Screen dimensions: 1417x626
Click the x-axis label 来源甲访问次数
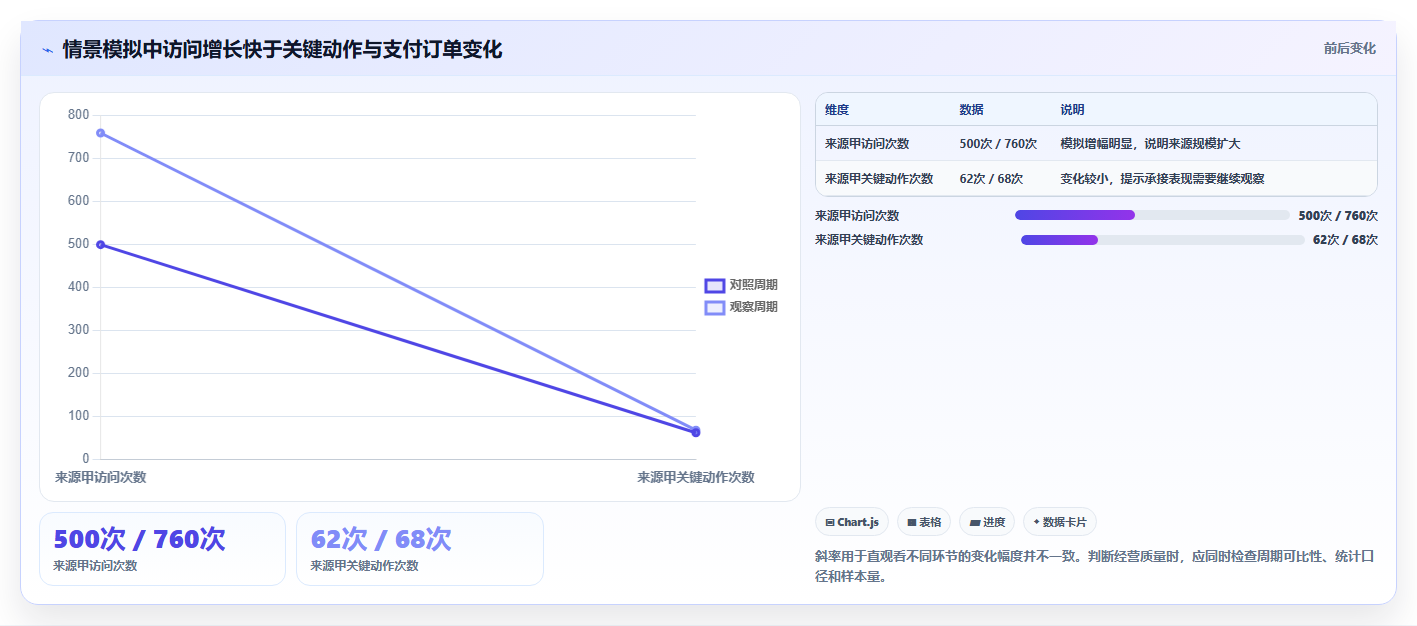coord(100,478)
